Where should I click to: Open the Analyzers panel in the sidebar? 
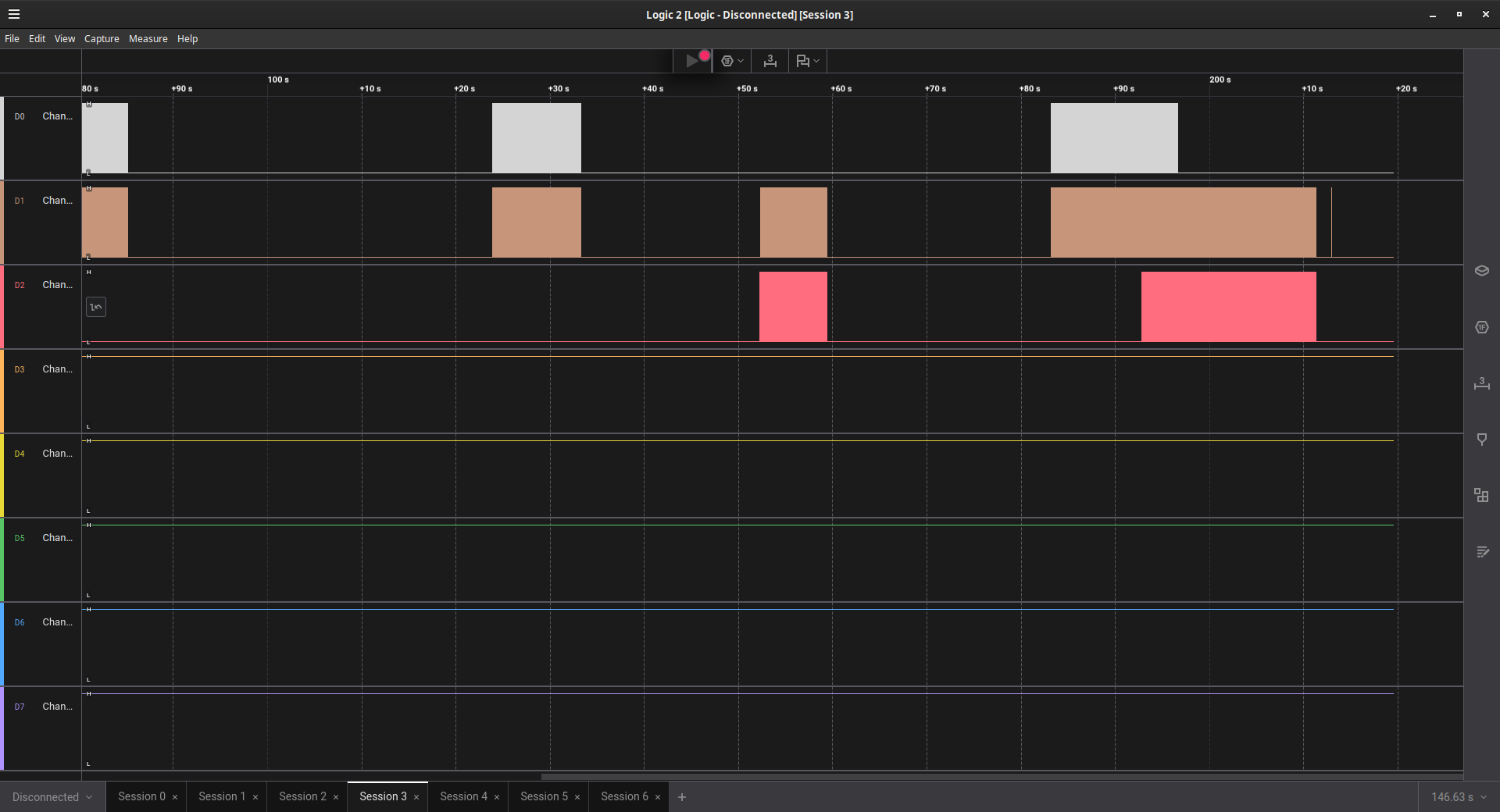[1481, 327]
